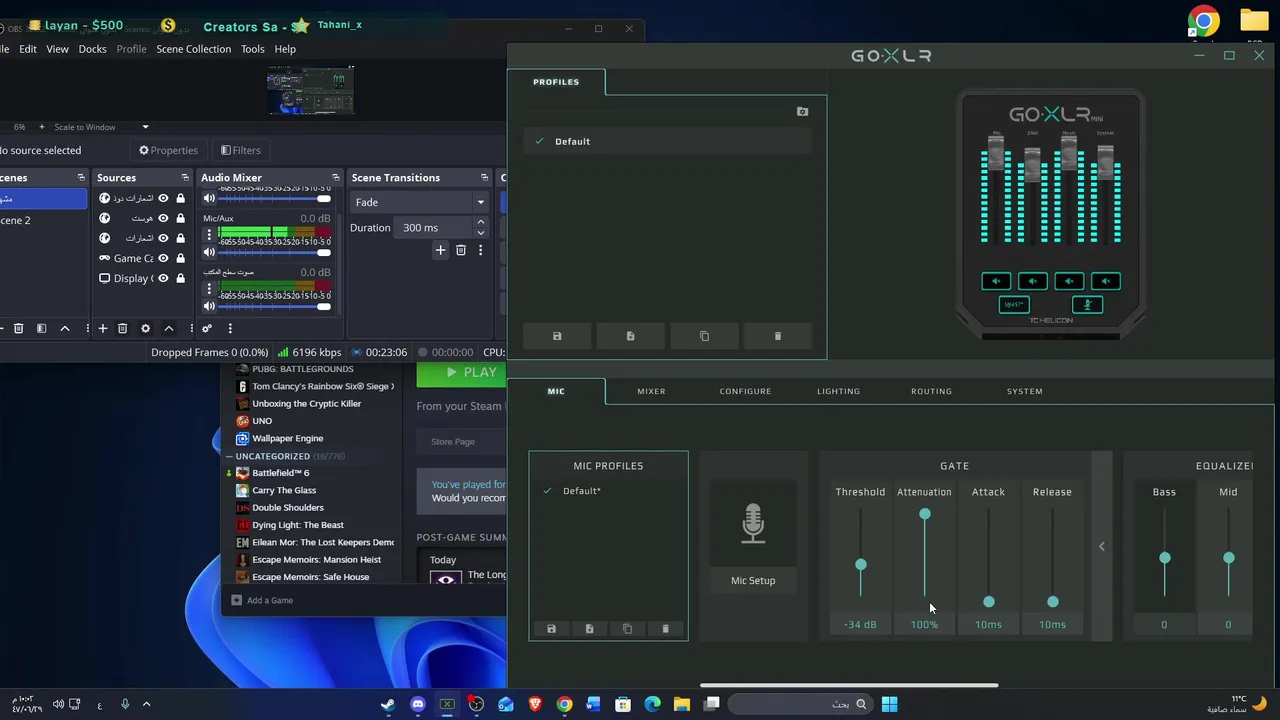Open Scale to Window dropdown in OBS
This screenshot has width=1280, height=720.
coord(100,127)
